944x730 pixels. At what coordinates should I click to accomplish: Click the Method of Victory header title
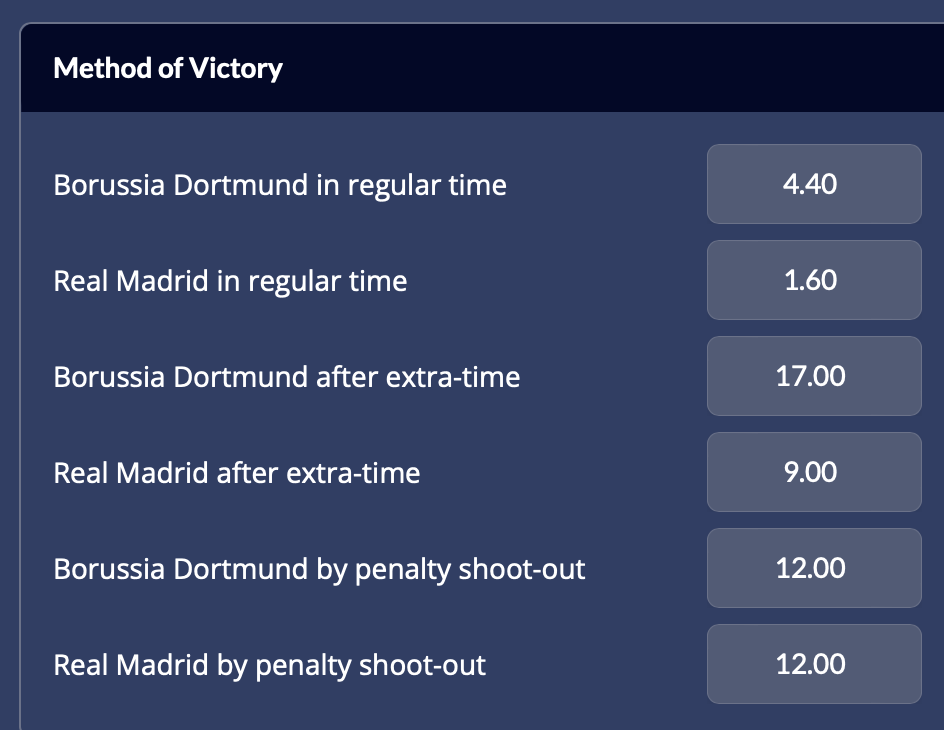coord(168,68)
